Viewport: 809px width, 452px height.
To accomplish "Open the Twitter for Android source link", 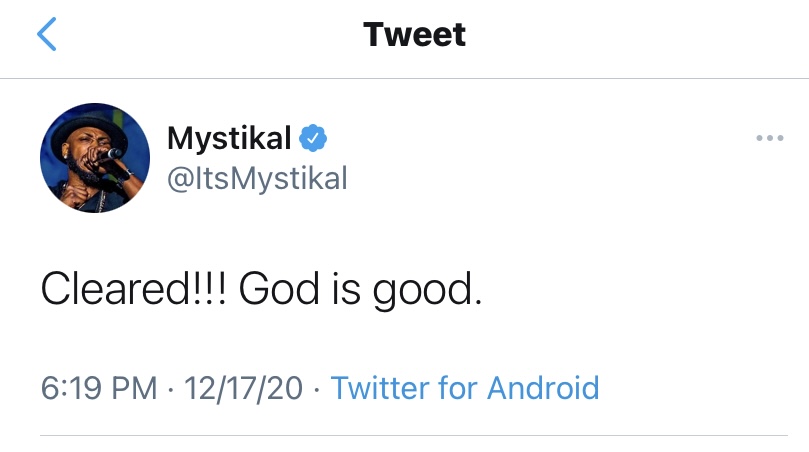I will point(465,388).
